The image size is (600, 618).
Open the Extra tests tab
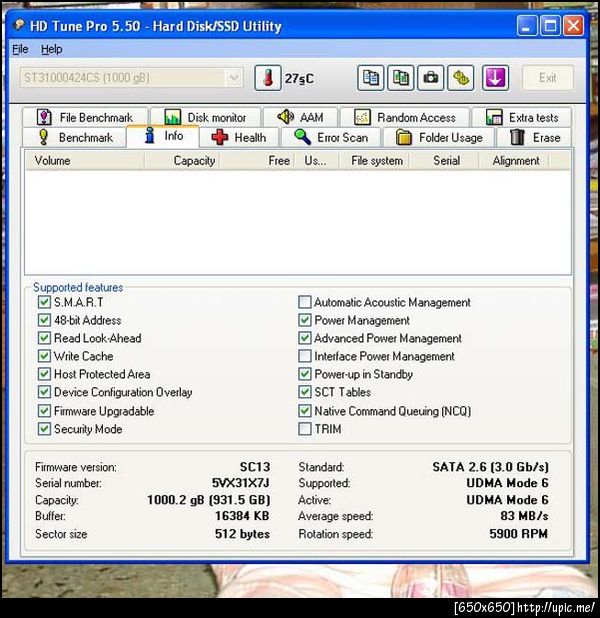point(522,117)
